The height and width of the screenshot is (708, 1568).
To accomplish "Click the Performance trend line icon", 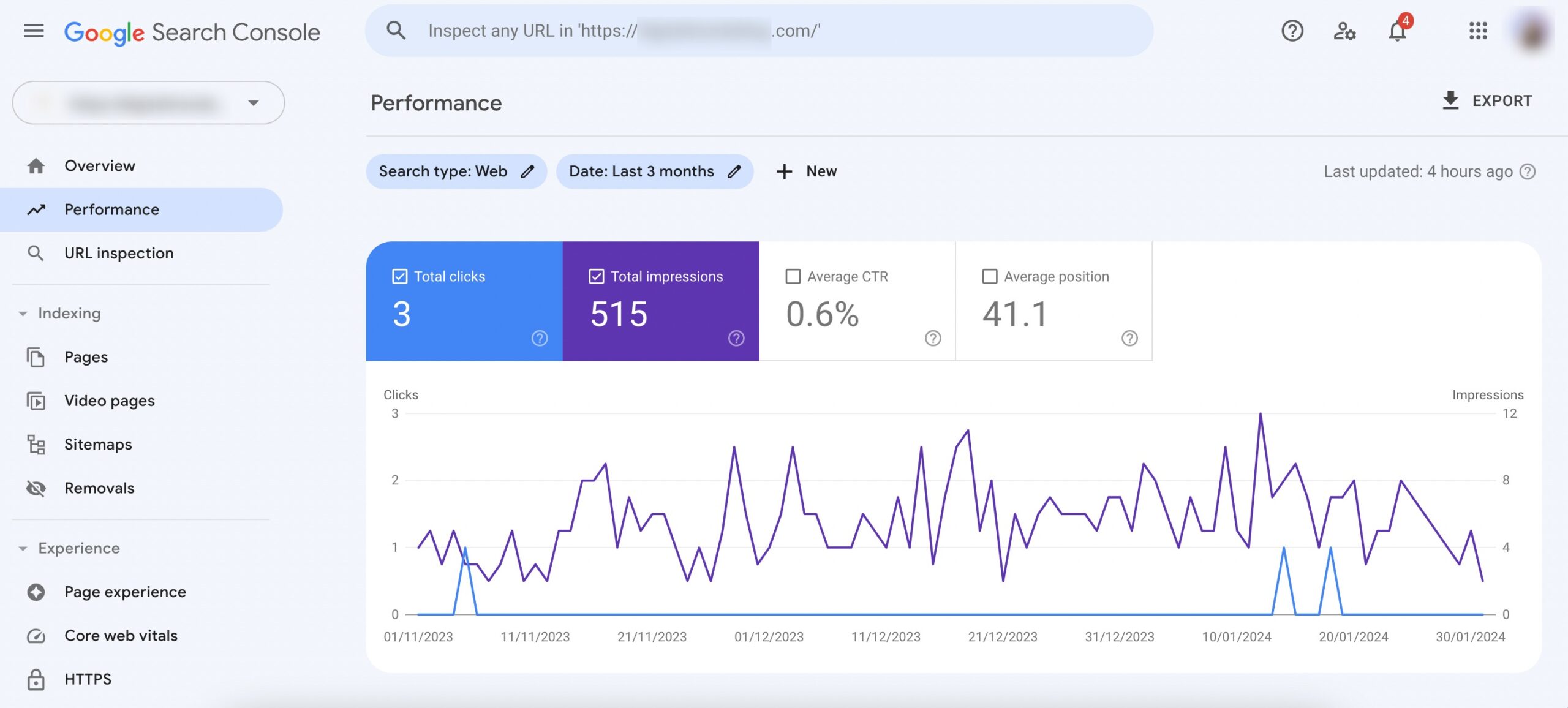I will pos(35,210).
